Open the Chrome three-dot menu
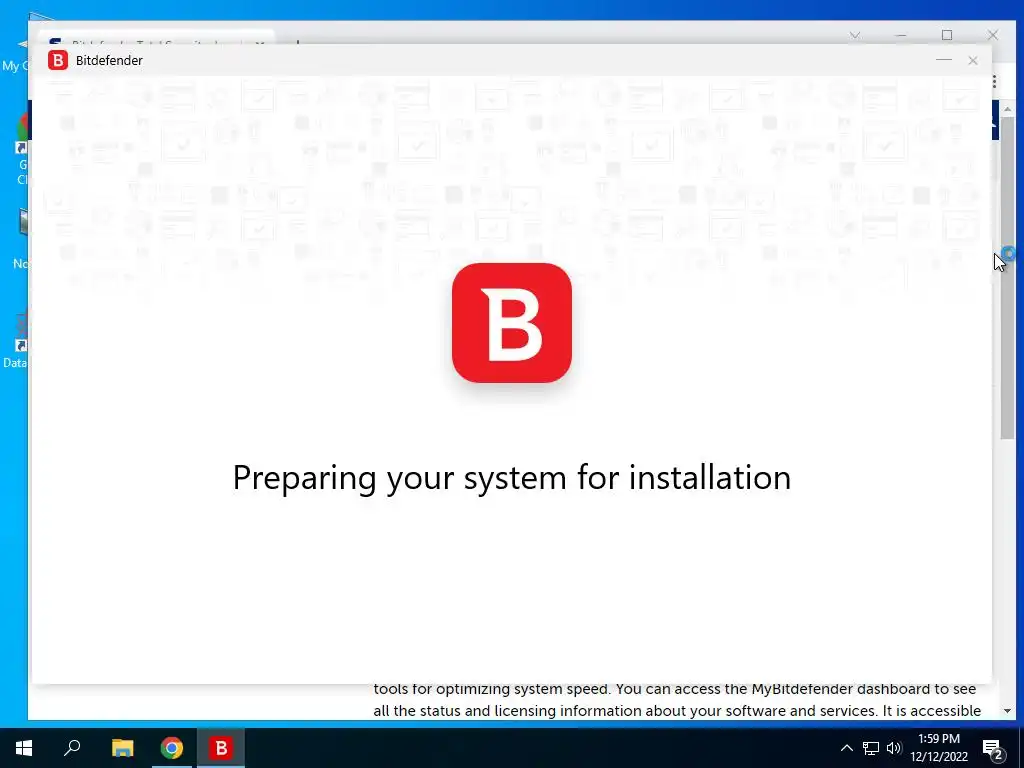 (x=995, y=81)
